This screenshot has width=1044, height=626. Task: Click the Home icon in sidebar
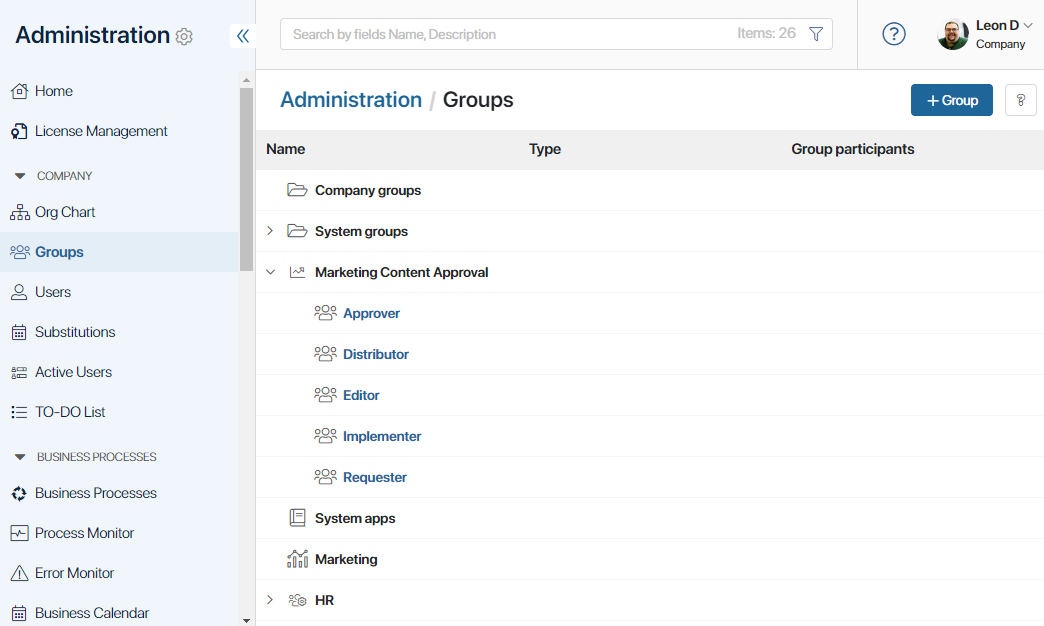tap(19, 91)
